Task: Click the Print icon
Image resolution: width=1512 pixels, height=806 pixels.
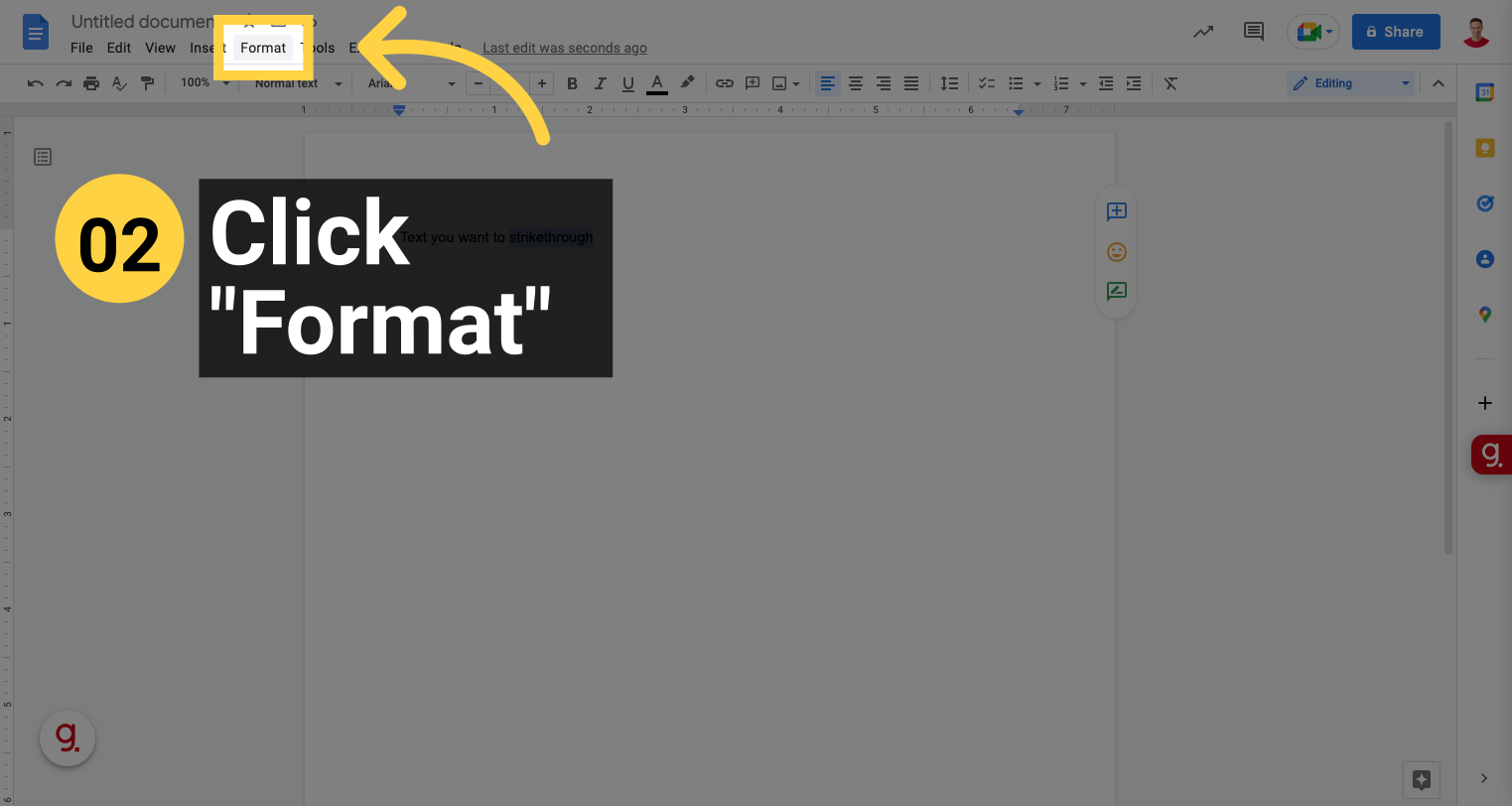Action: pyautogui.click(x=91, y=83)
